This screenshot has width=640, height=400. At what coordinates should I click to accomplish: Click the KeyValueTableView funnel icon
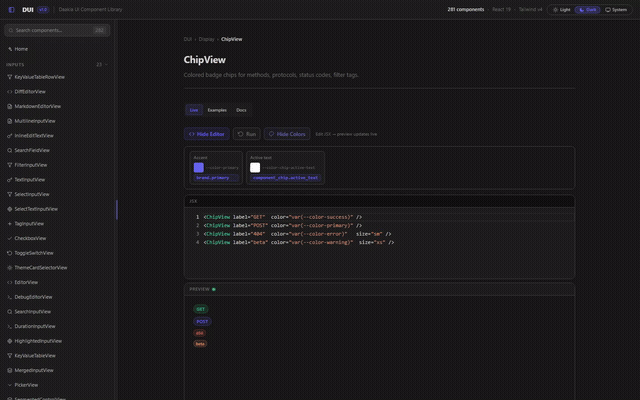(9, 356)
